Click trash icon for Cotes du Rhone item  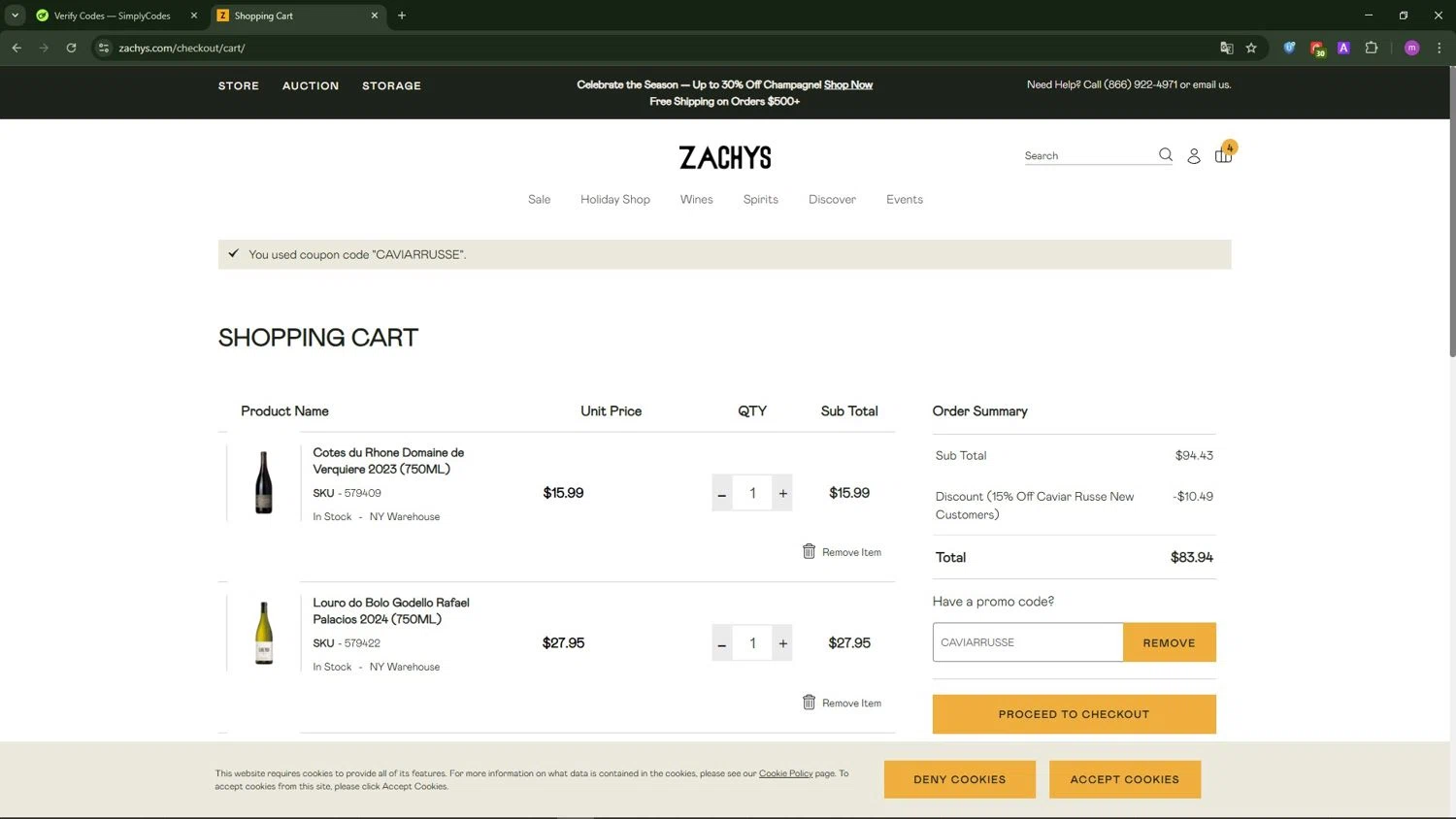[x=809, y=551]
